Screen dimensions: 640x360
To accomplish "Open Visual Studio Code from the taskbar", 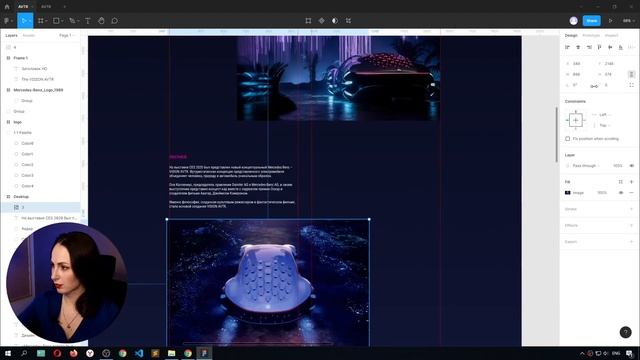I will (x=139, y=353).
